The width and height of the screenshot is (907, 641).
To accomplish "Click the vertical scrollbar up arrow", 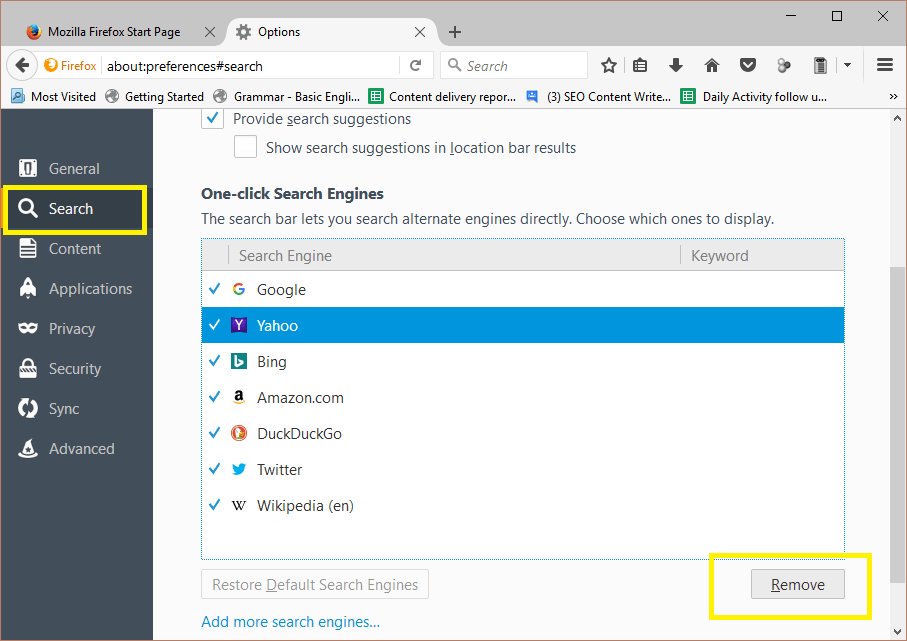I will point(897,118).
